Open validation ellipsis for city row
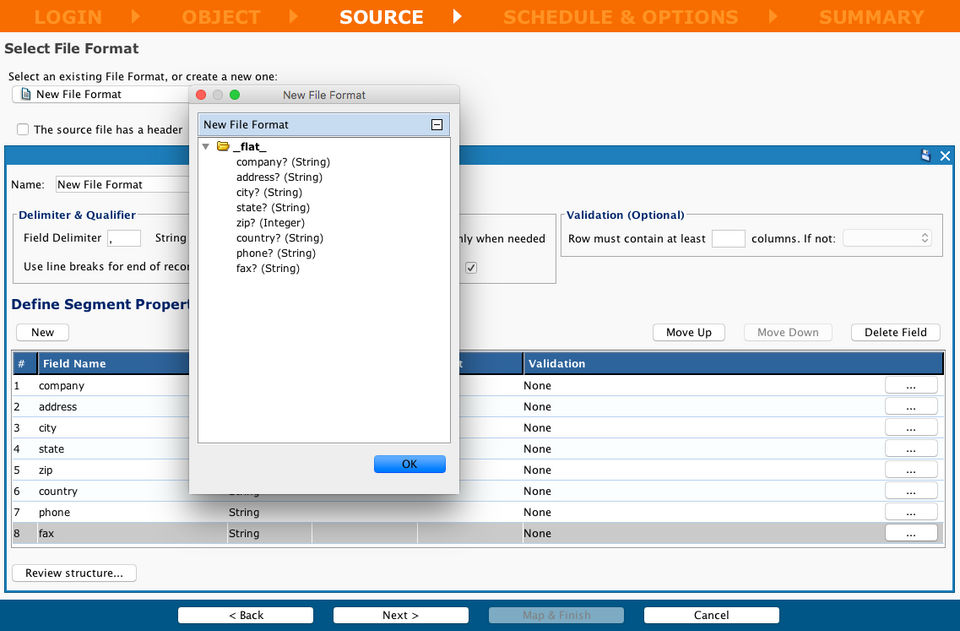 coord(911,428)
